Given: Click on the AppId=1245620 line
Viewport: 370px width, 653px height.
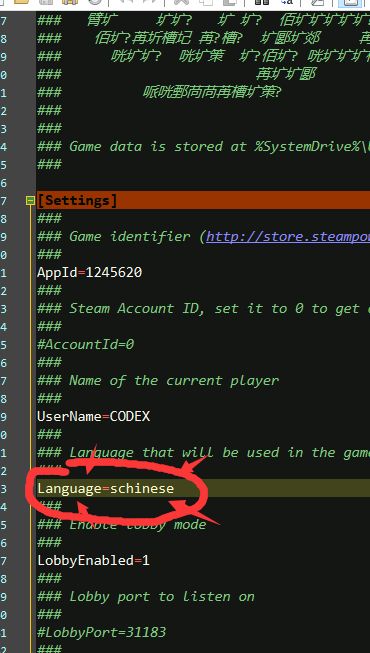Looking at the screenshot, I should (90, 272).
